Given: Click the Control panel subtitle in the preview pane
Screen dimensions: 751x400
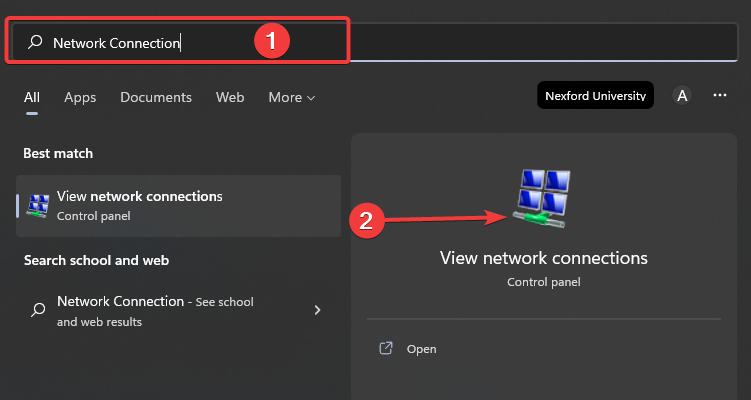Looking at the screenshot, I should pyautogui.click(x=544, y=282).
